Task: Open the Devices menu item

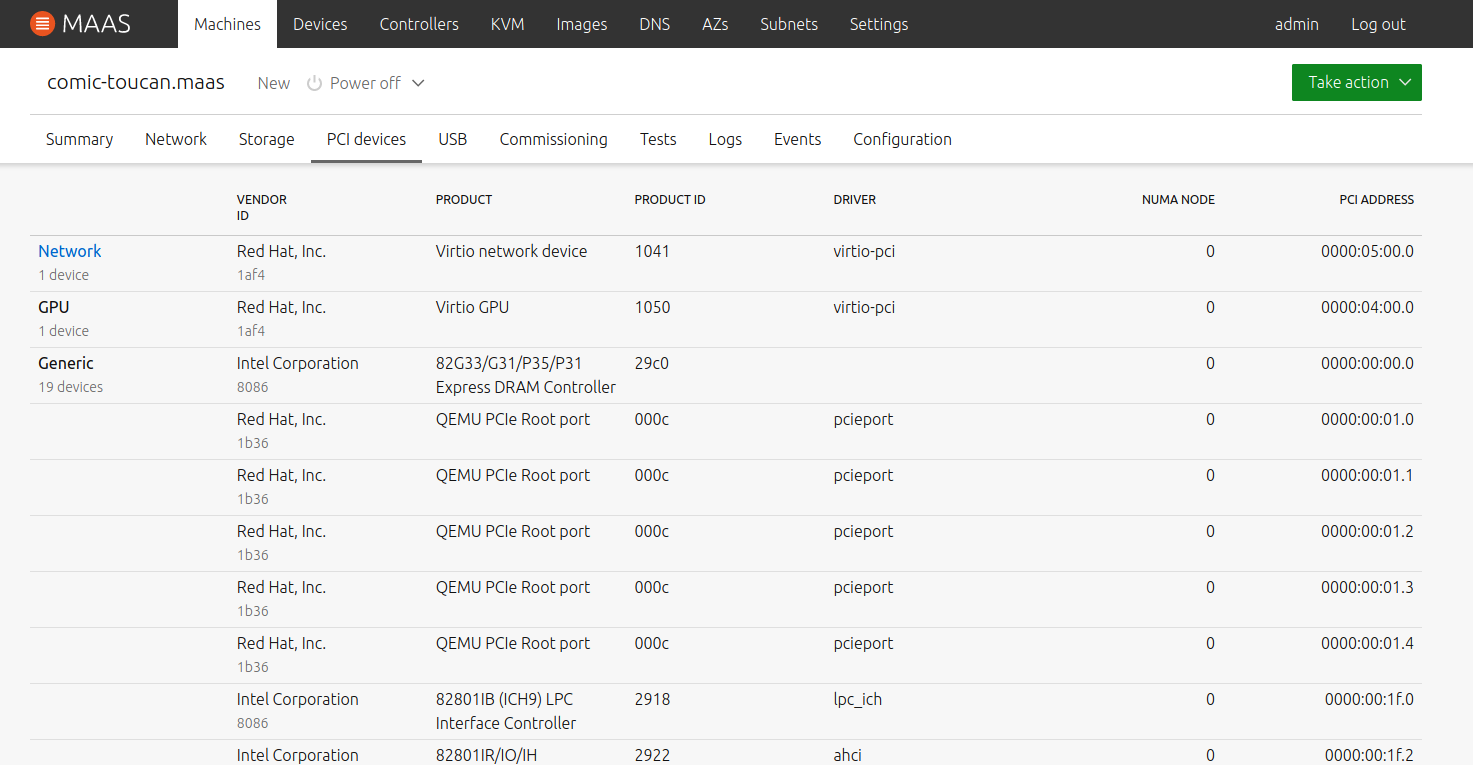Action: 320,24
